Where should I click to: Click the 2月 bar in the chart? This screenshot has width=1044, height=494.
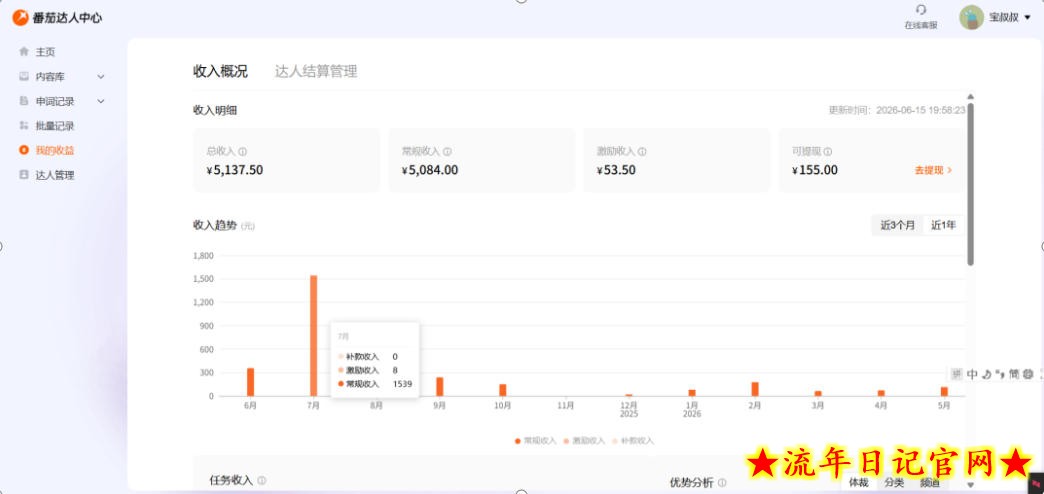tap(755, 389)
